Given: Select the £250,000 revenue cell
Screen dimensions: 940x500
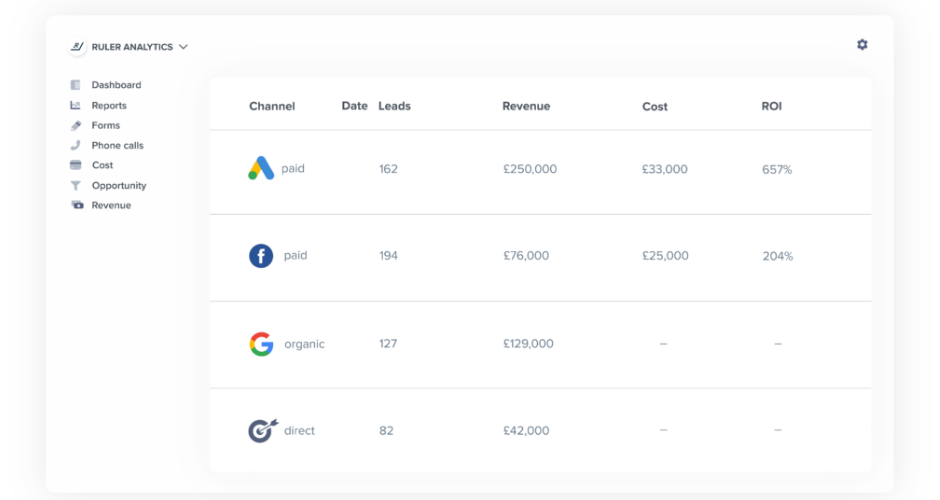Looking at the screenshot, I should (530, 169).
